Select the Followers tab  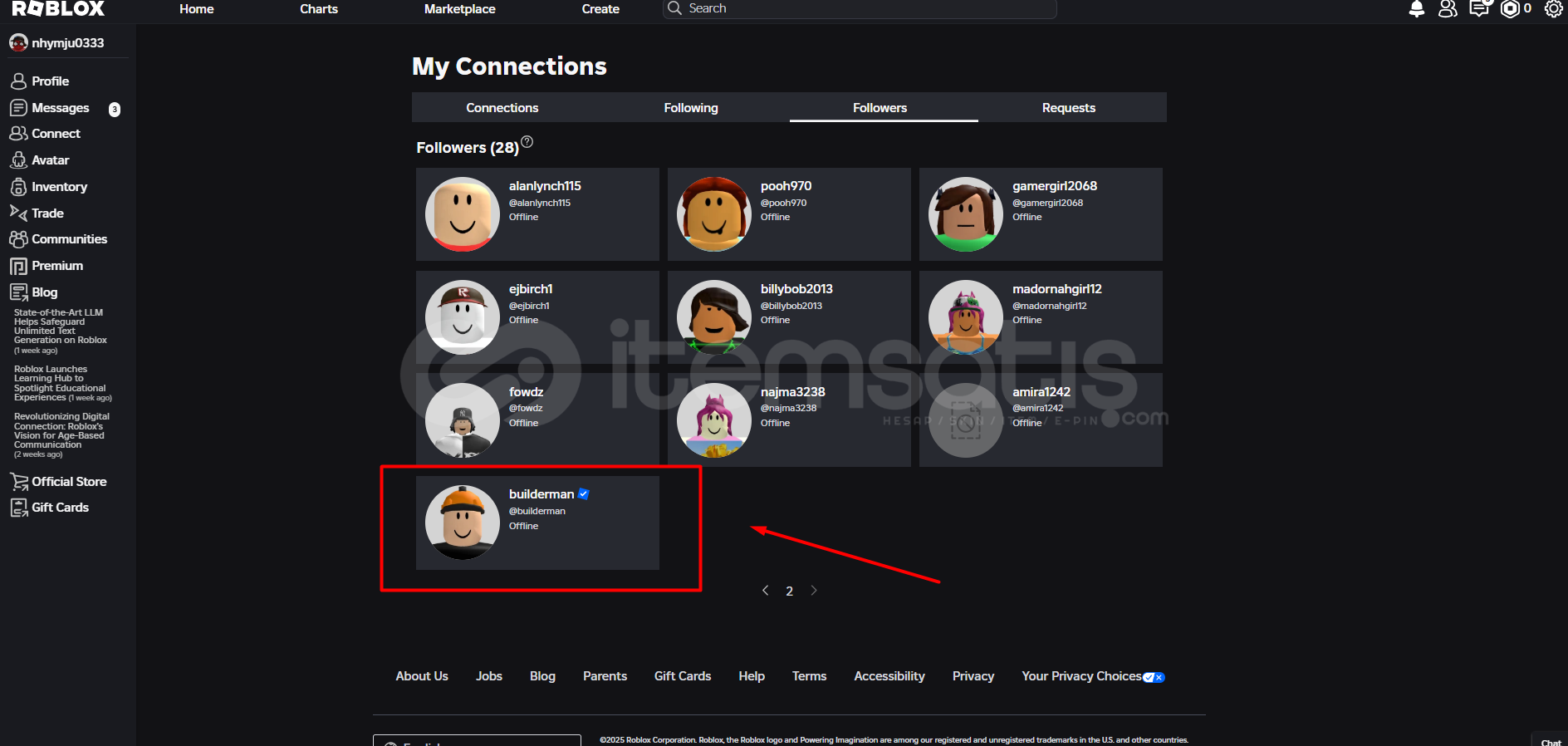[880, 108]
